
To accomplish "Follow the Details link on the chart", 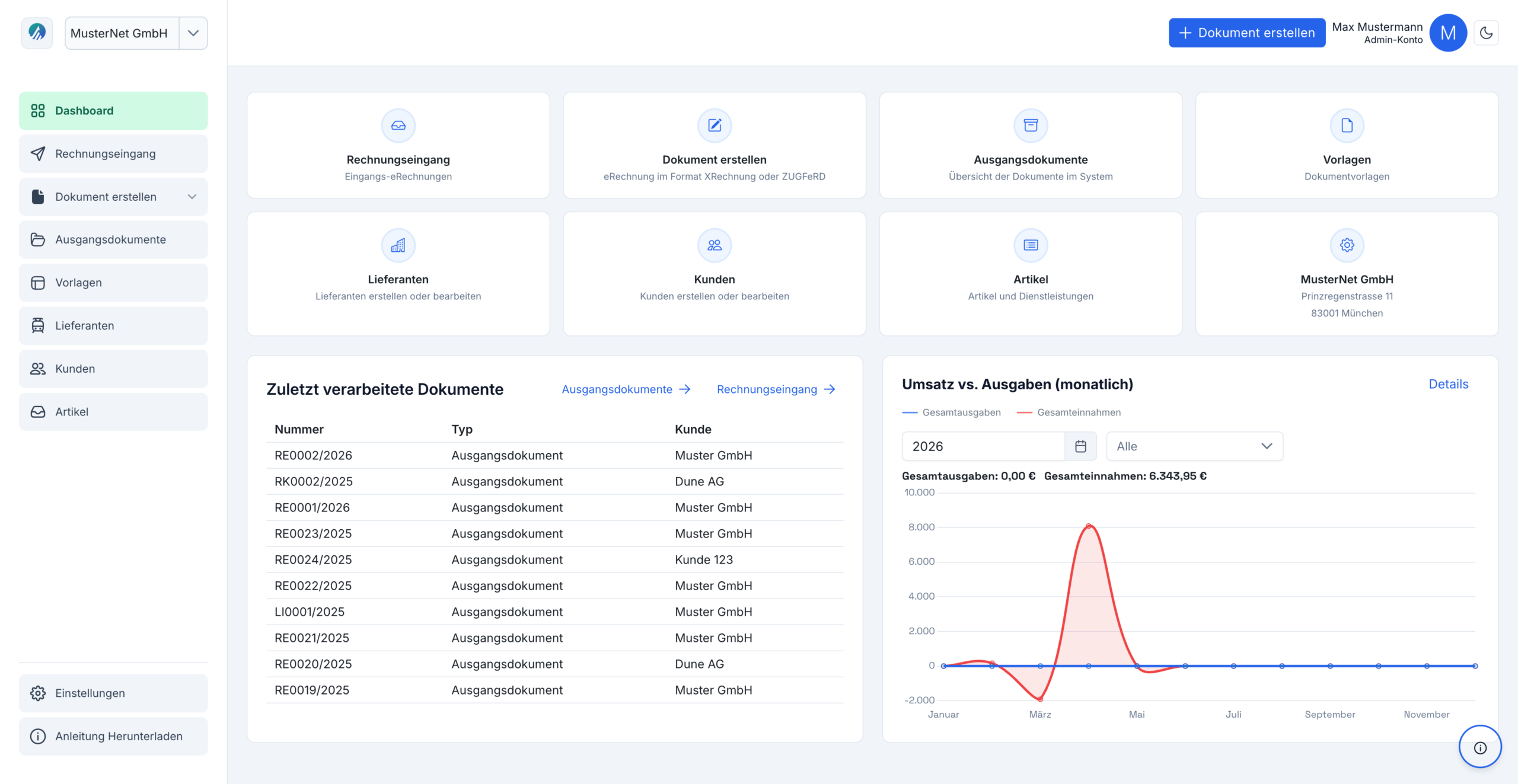I will [x=1448, y=384].
